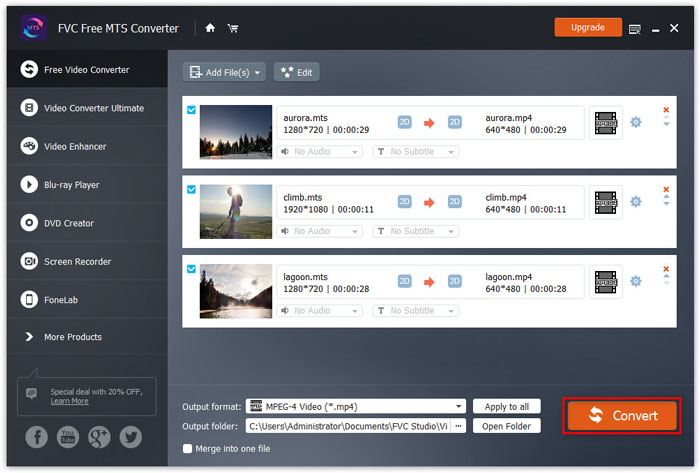Screen dimensions: 700x473
Task: Click the Output folder path field
Action: [348, 426]
